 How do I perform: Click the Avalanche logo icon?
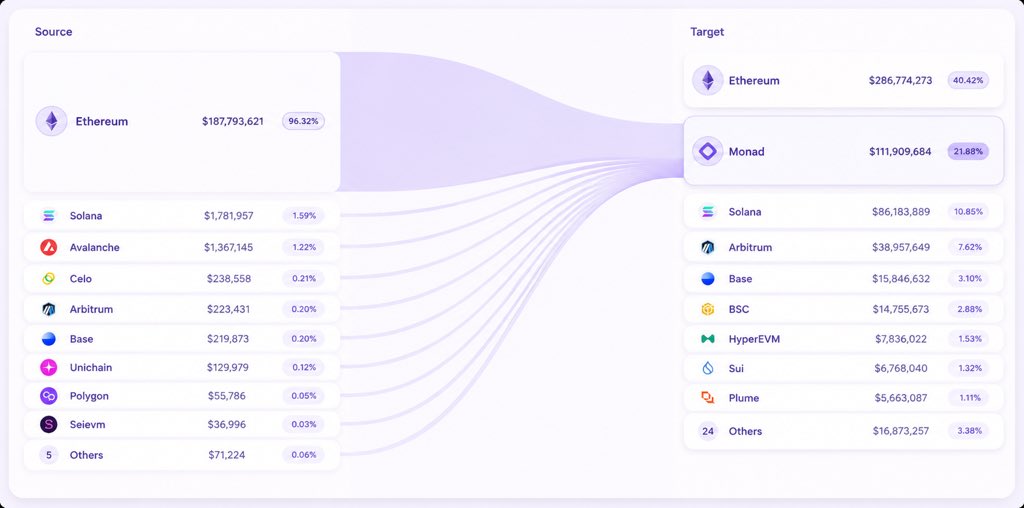(48, 247)
